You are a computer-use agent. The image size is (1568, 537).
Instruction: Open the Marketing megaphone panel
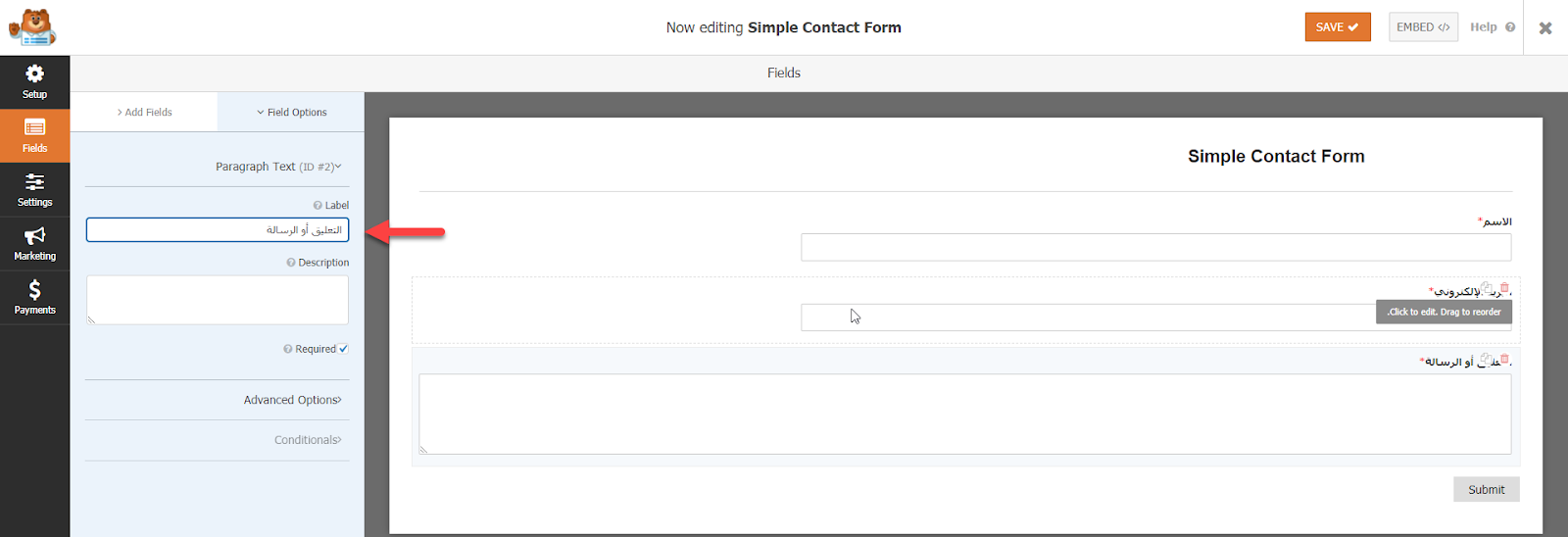tap(34, 243)
